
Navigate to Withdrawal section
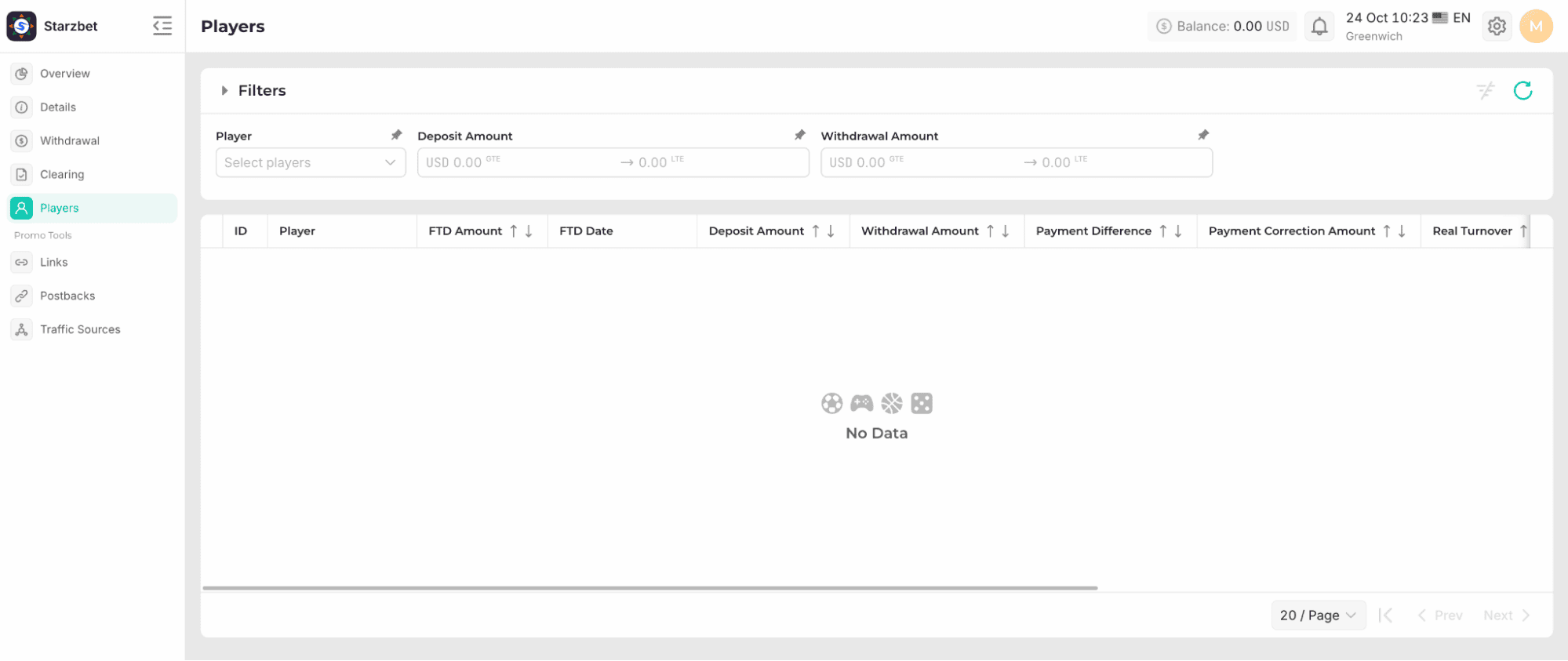click(x=93, y=141)
